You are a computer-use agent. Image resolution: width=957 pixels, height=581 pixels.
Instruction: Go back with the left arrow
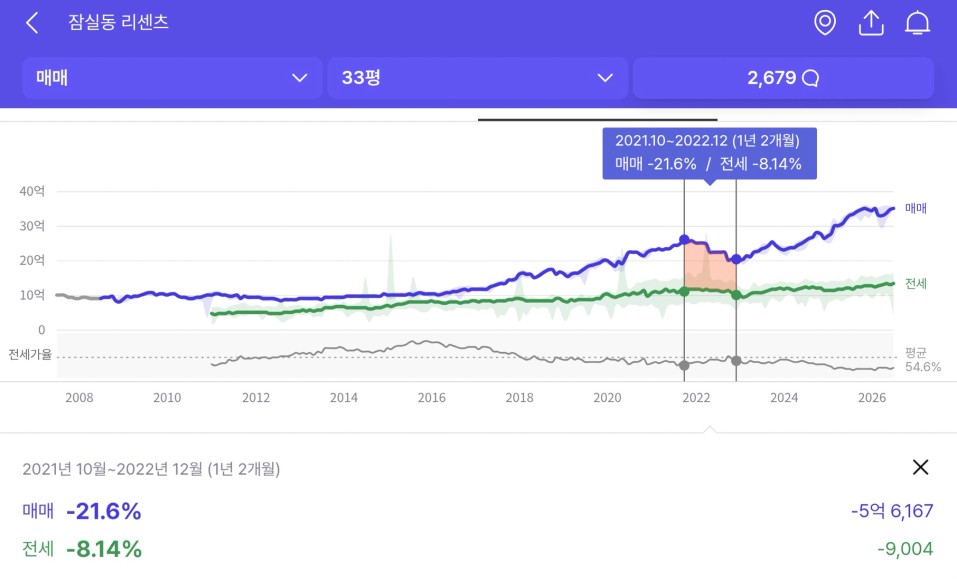(x=32, y=23)
